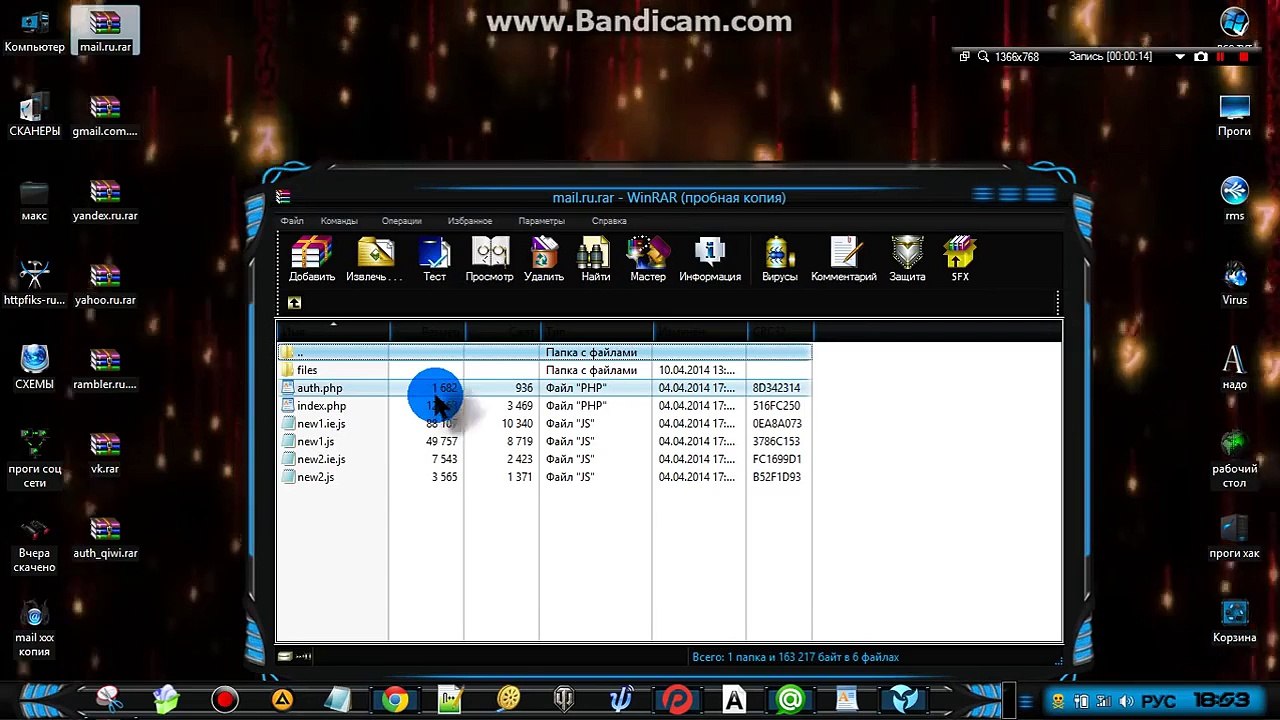Screen dimensions: 1280x720
Task: Open Mail.ru Agent taskbar icon
Action: pos(790,699)
